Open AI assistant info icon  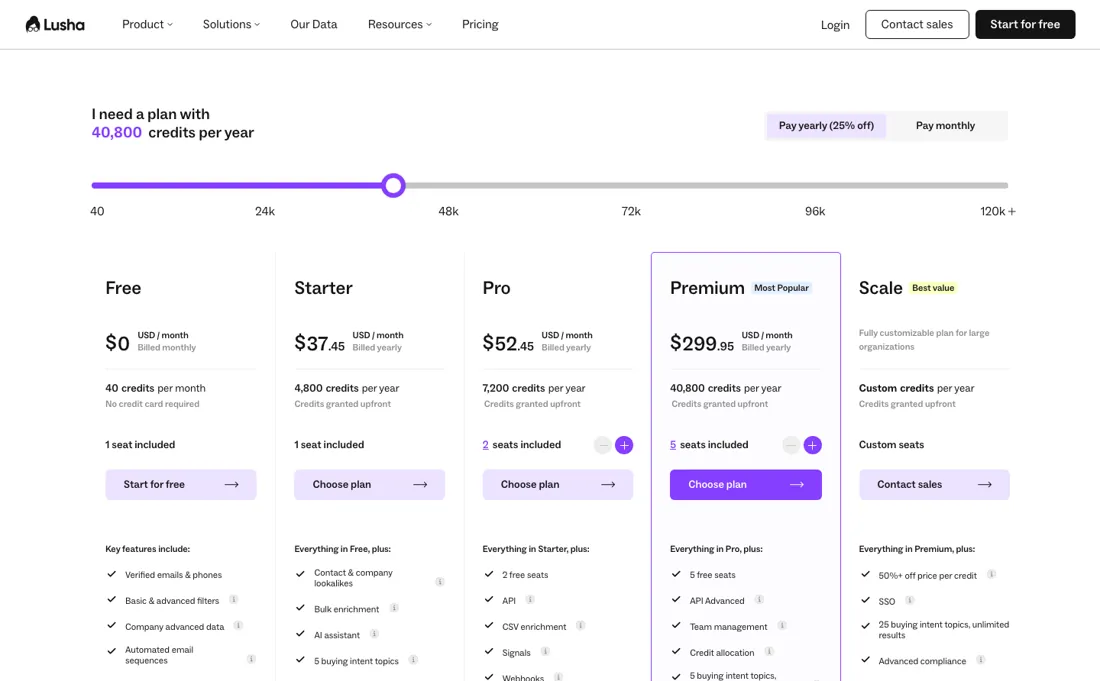(x=375, y=634)
